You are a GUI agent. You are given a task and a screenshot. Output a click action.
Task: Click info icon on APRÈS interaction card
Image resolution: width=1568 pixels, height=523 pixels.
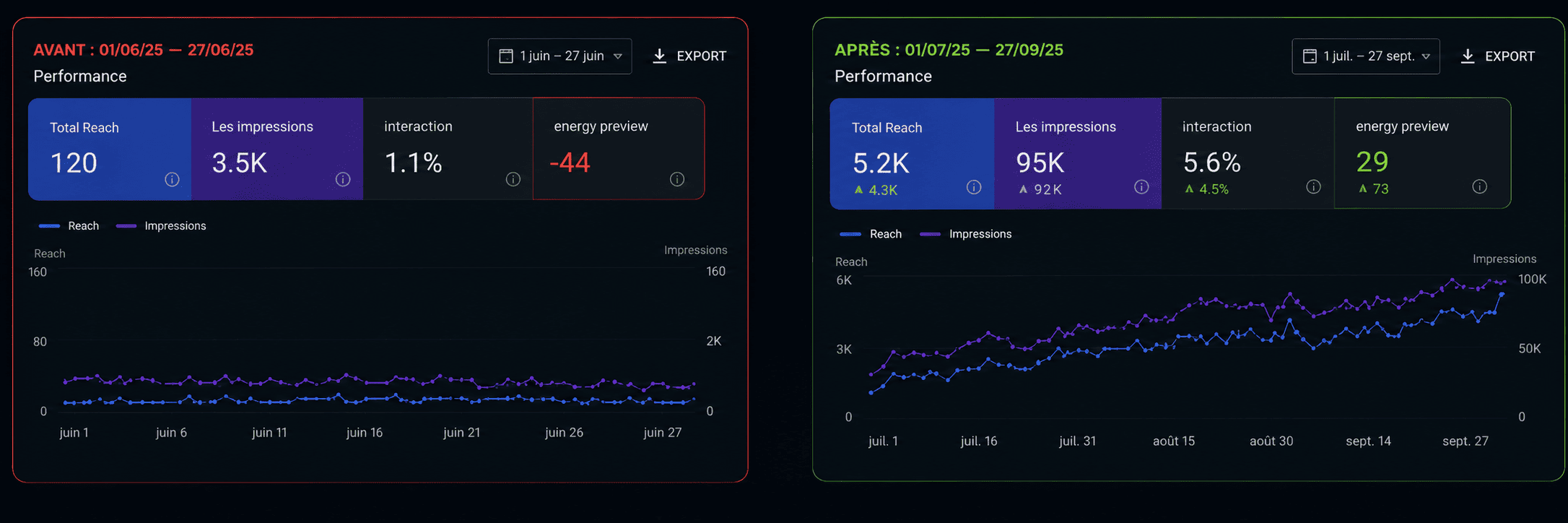[x=1314, y=187]
